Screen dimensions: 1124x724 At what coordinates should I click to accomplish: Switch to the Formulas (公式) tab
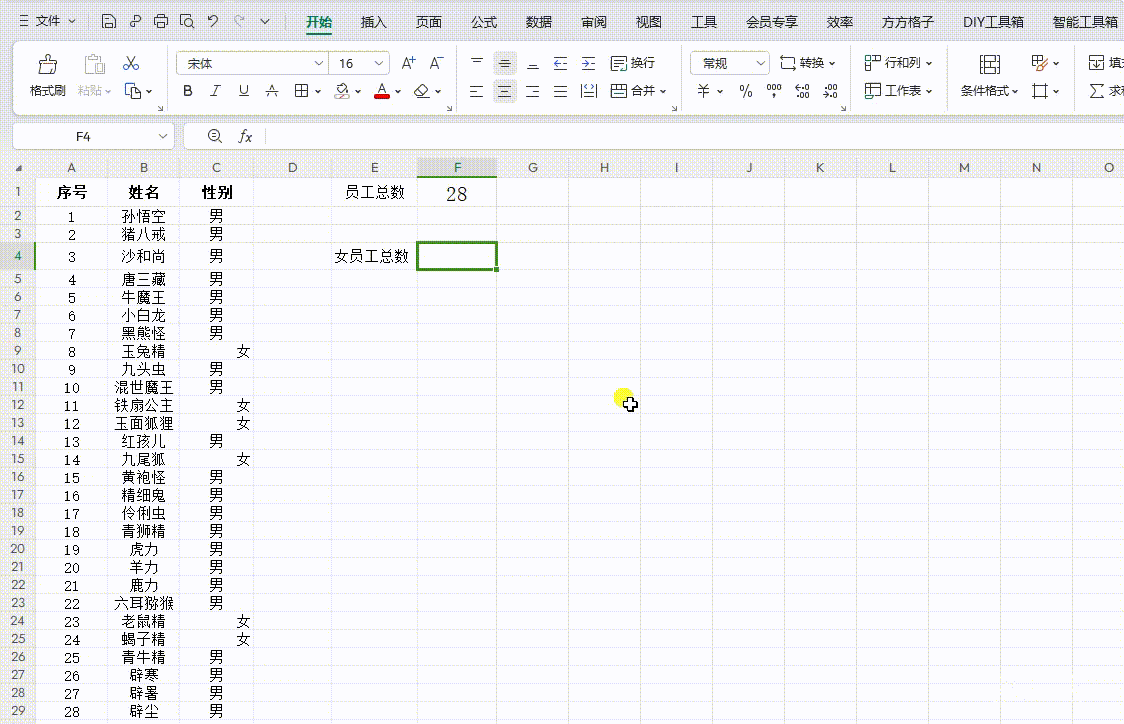click(484, 22)
